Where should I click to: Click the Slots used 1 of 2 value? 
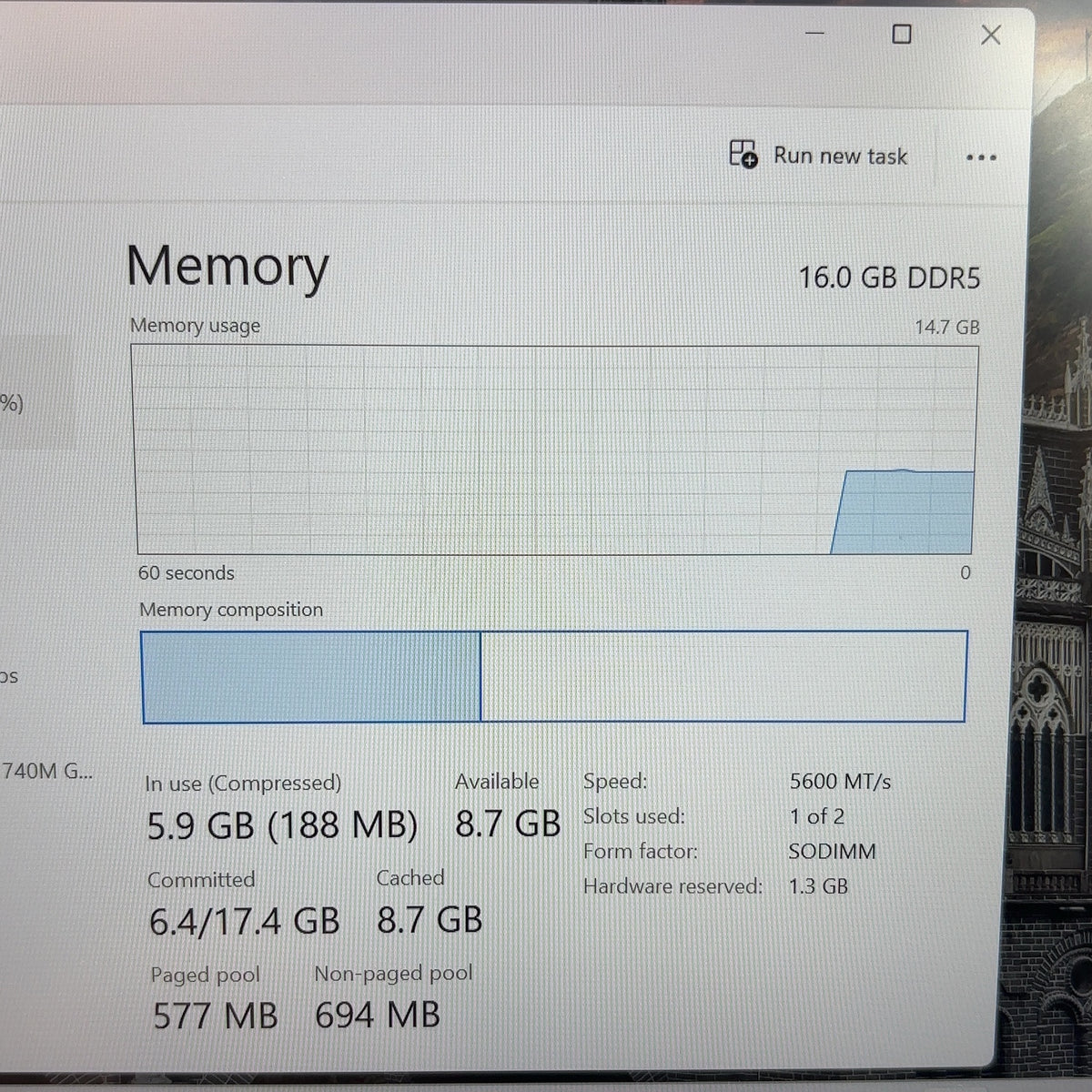816,816
